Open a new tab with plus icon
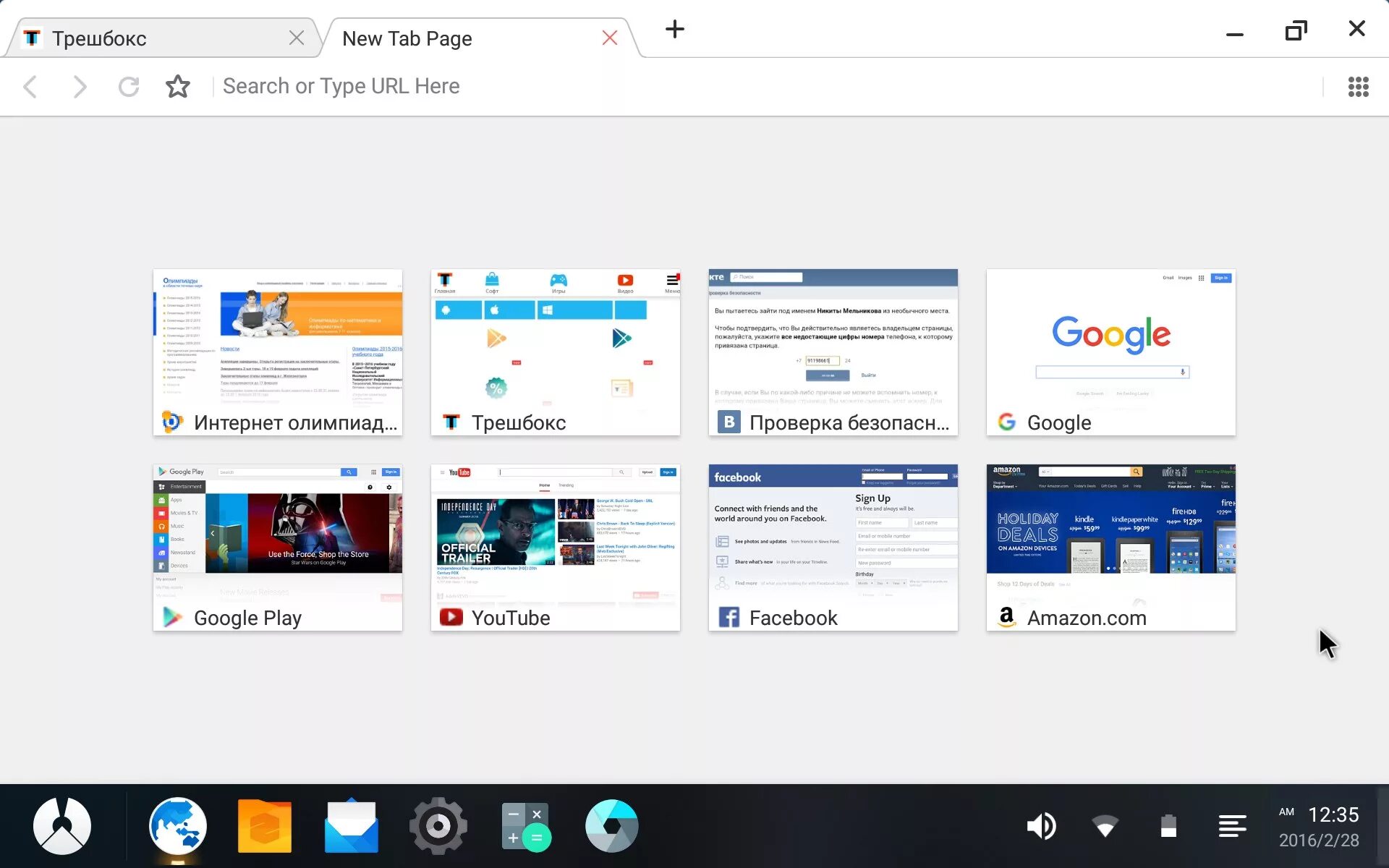 [x=674, y=30]
